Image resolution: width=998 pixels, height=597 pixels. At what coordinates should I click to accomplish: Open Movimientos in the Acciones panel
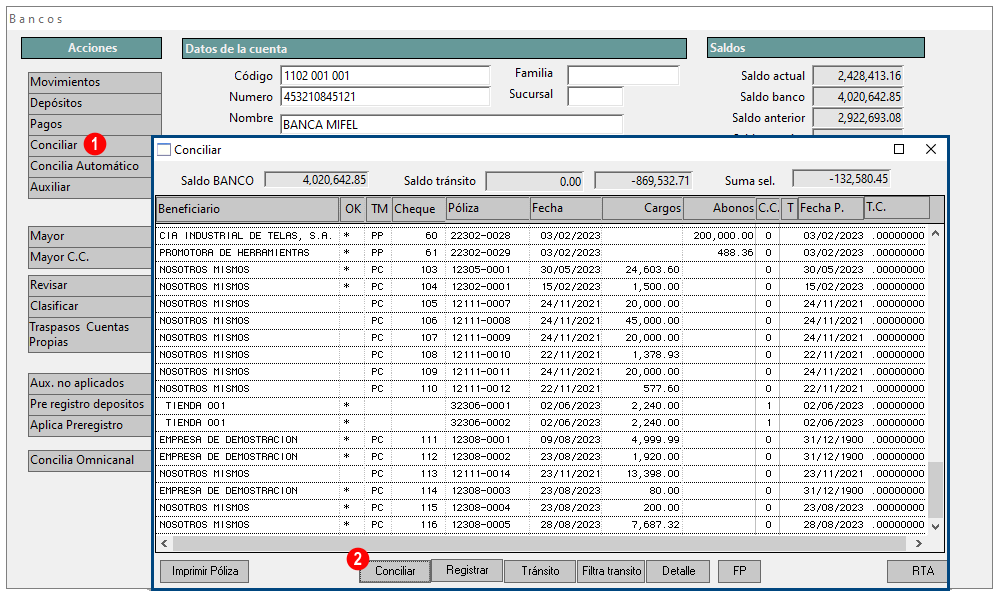coord(94,82)
